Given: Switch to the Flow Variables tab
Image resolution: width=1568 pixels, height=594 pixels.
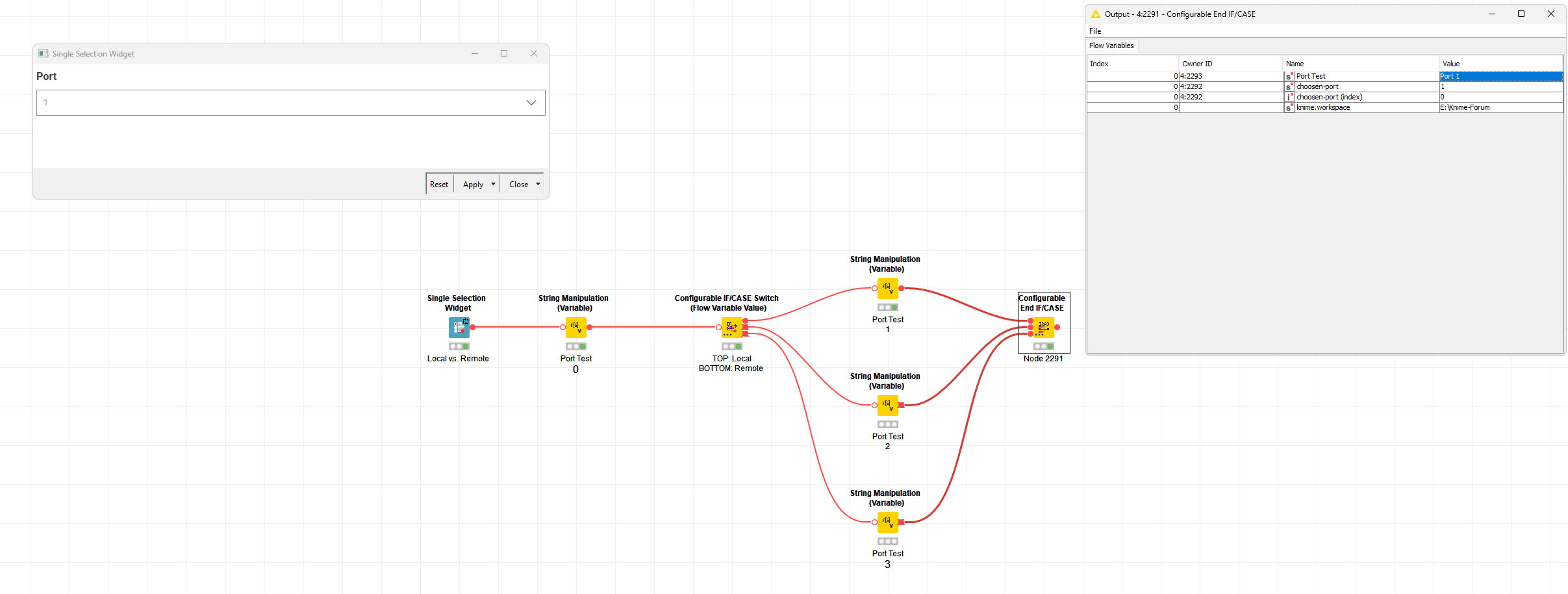Looking at the screenshot, I should [x=1111, y=45].
